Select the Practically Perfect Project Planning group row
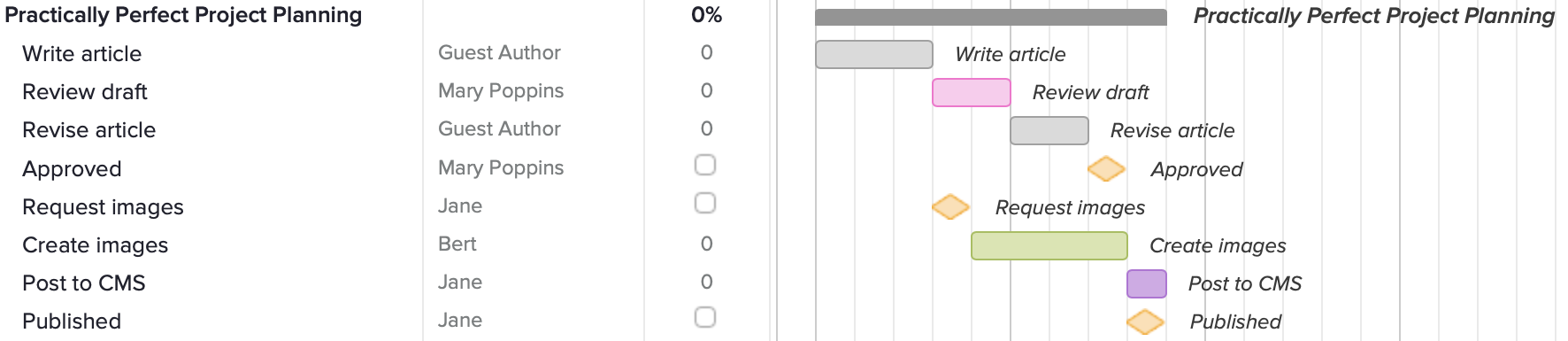Image resolution: width=1568 pixels, height=341 pixels. click(x=385, y=15)
